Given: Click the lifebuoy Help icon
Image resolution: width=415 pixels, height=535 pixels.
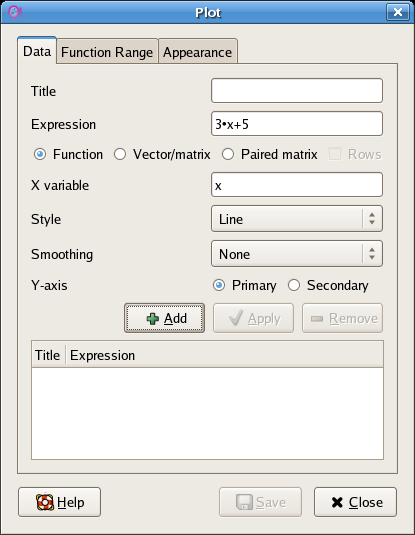Looking at the screenshot, I should 45,502.
